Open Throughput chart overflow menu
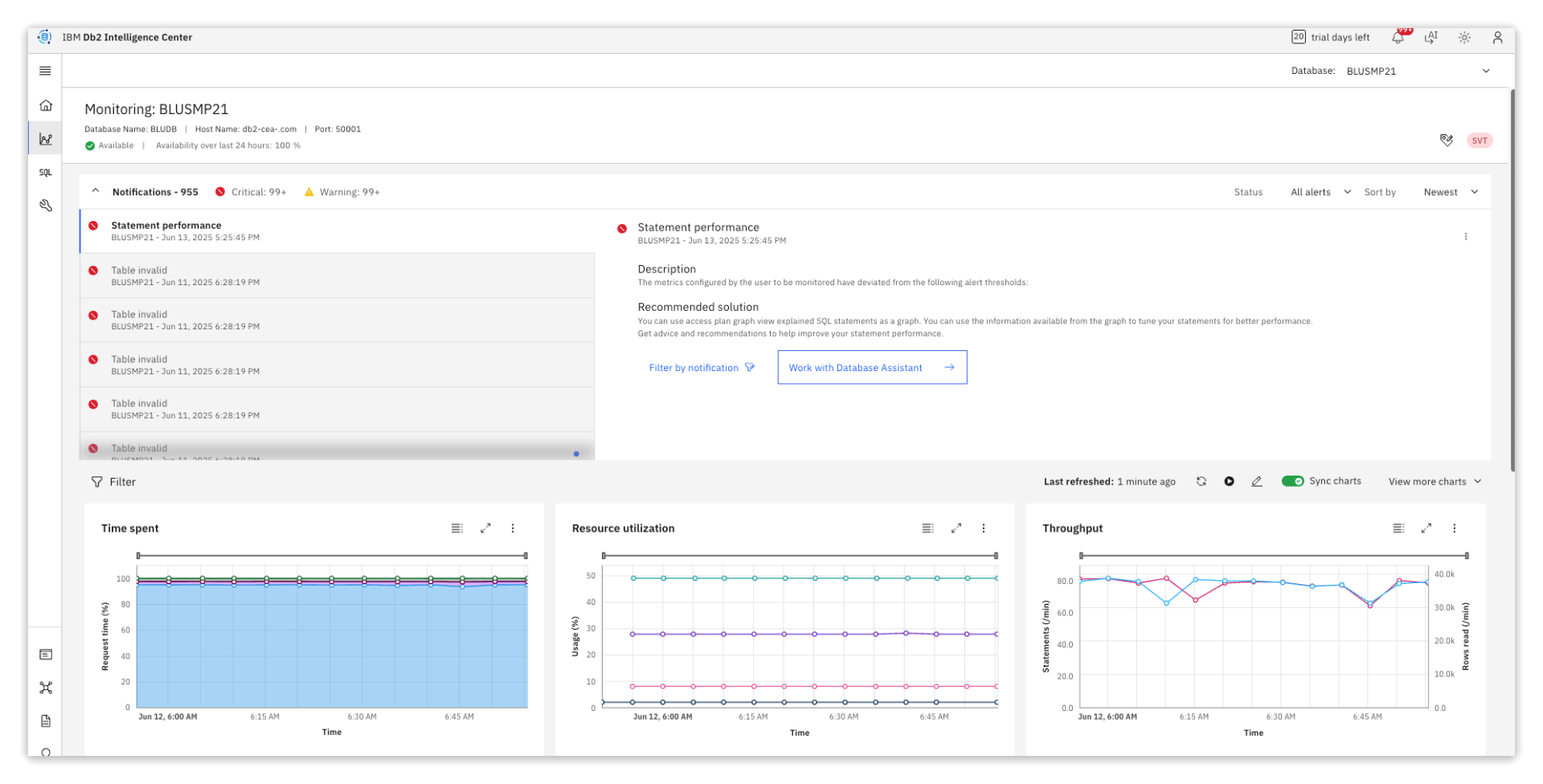The height and width of the screenshot is (784, 1543). (1454, 529)
